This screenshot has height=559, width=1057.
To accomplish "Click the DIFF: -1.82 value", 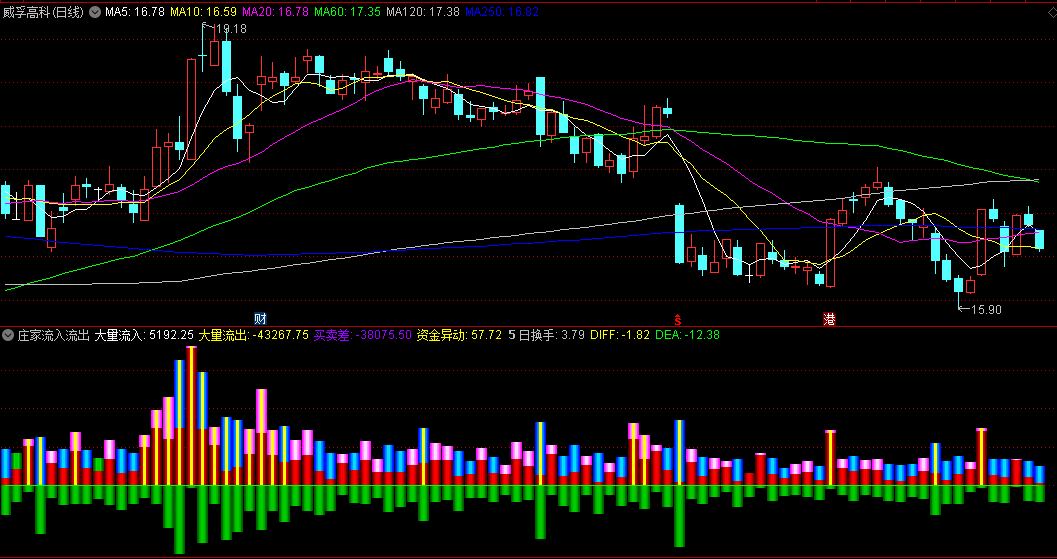I will [x=620, y=334].
